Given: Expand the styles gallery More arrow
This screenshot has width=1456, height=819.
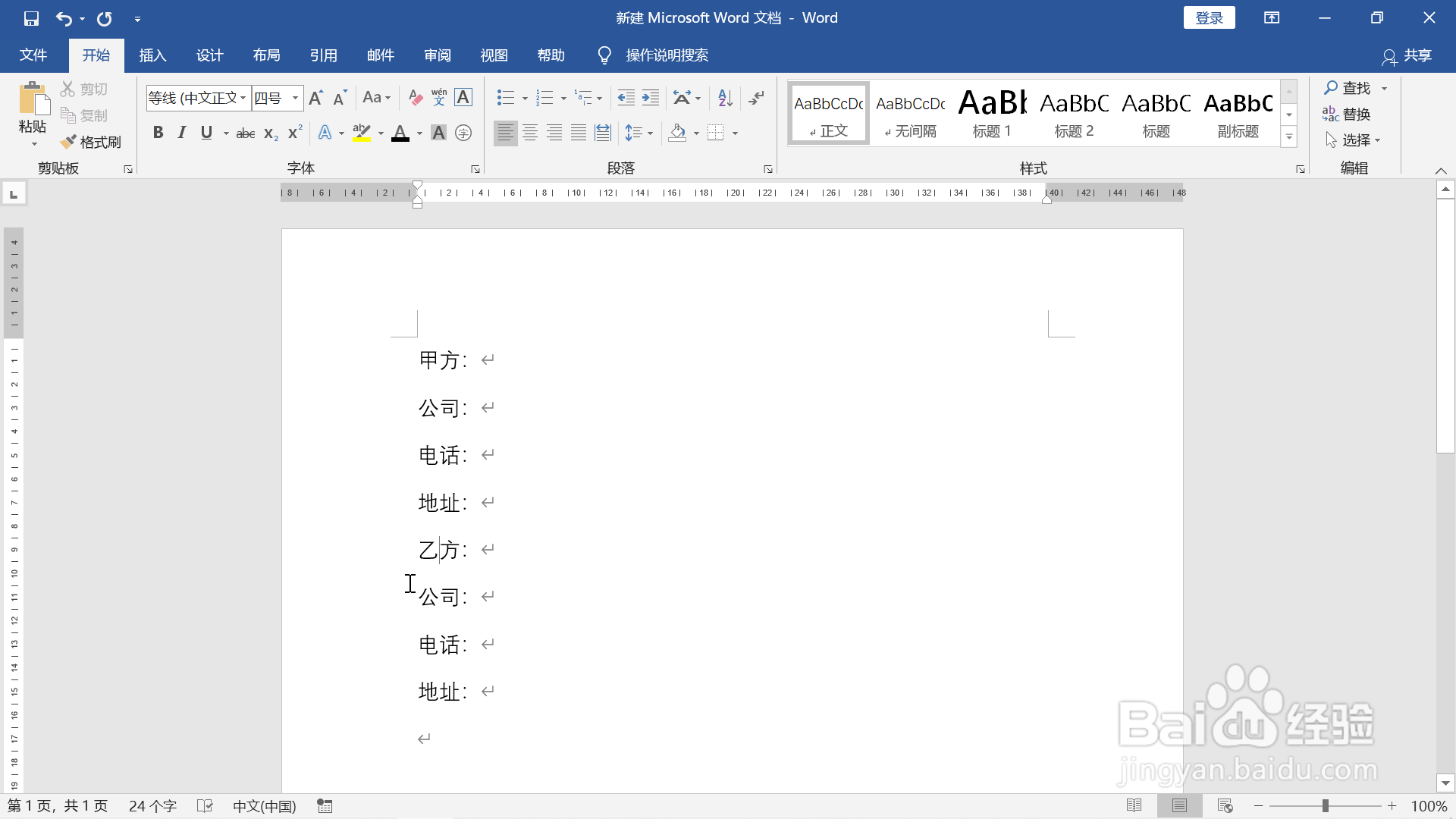Looking at the screenshot, I should coord(1289,136).
